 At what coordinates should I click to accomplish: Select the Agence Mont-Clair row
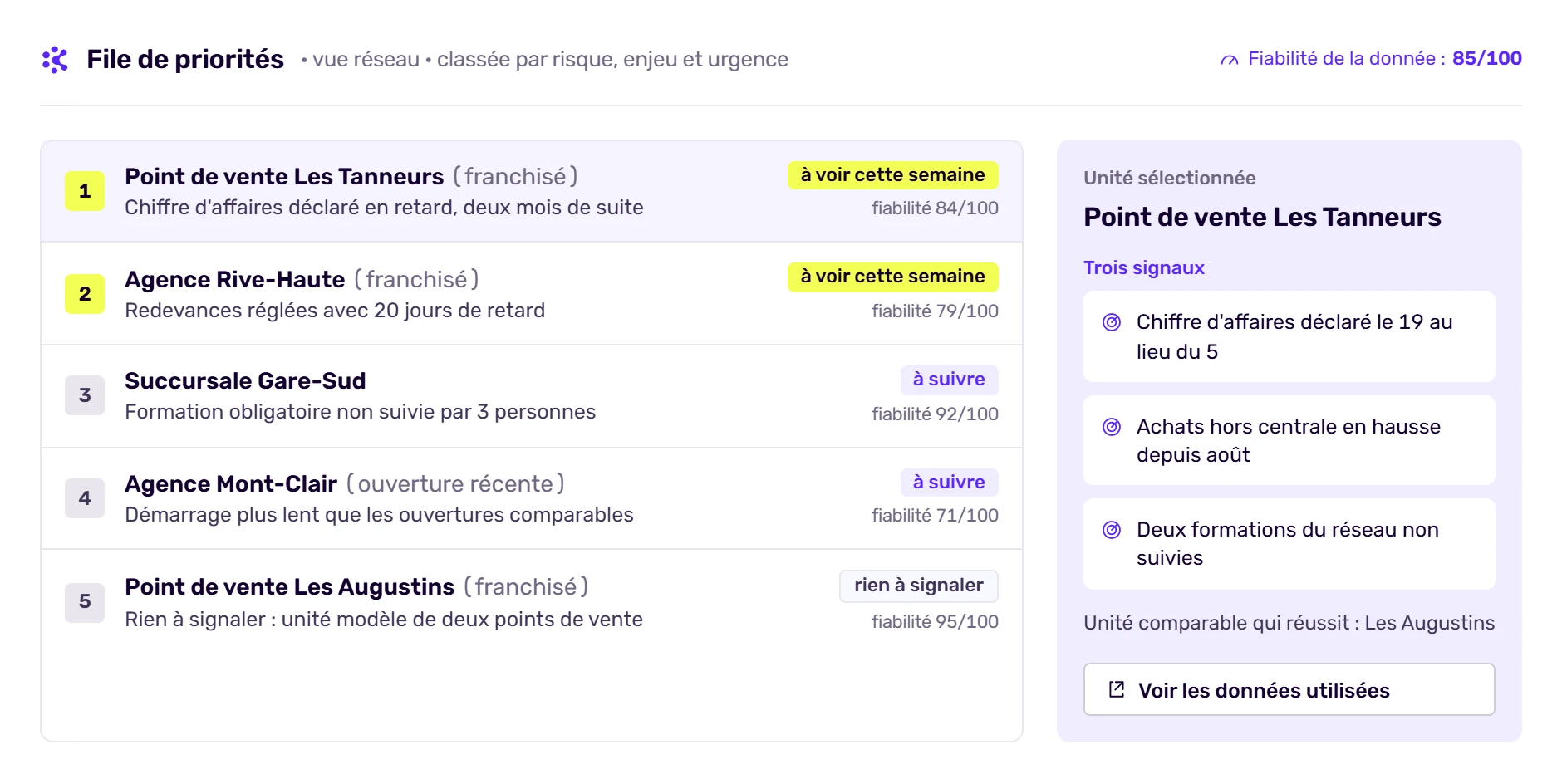click(532, 499)
